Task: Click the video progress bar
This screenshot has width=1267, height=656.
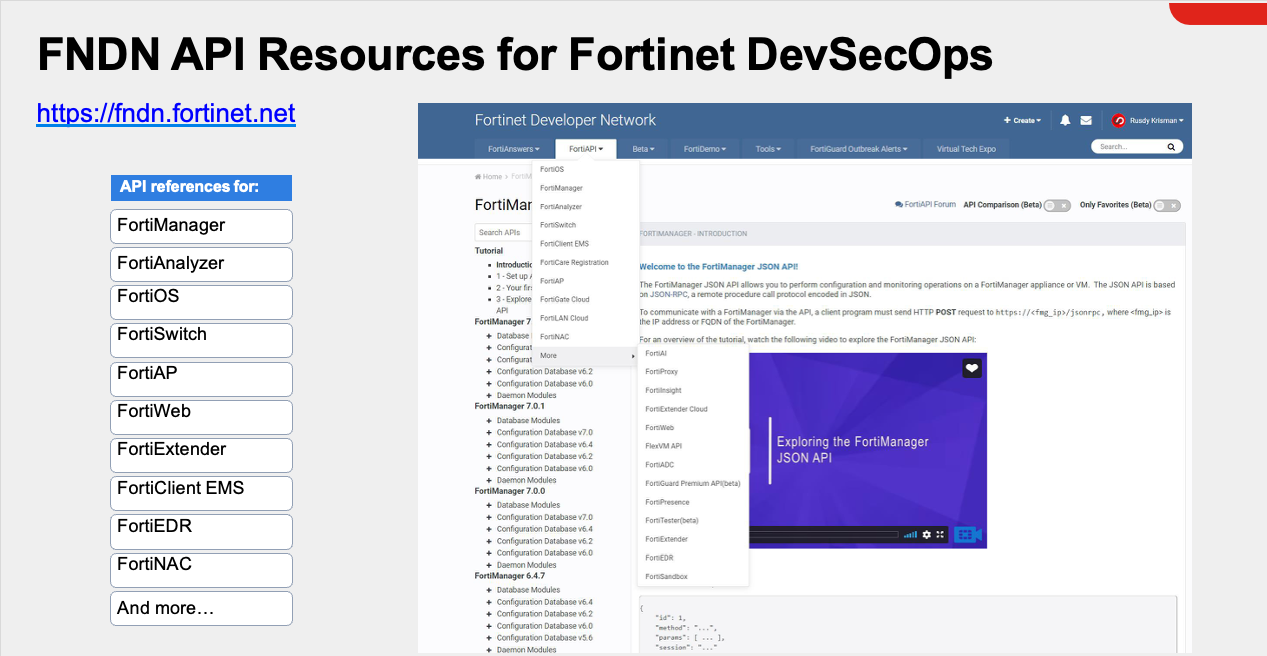Action: pos(822,535)
